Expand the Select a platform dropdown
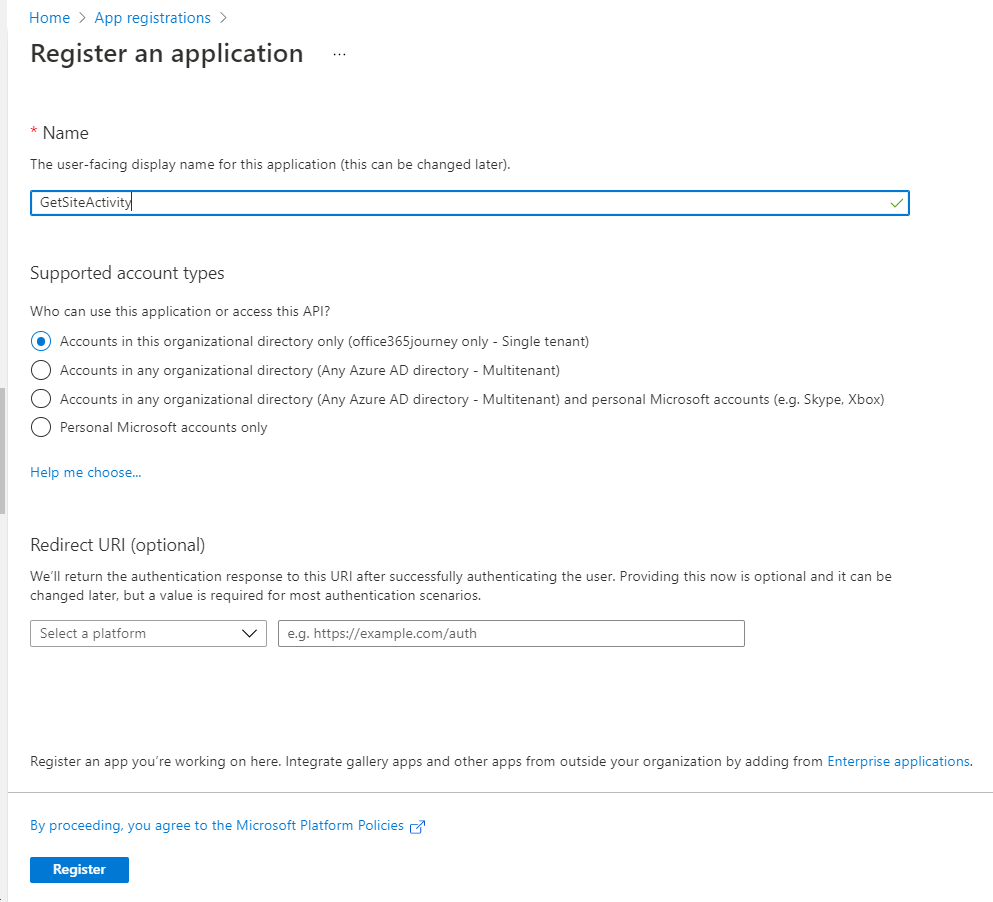This screenshot has width=993, height=902. pyautogui.click(x=148, y=633)
